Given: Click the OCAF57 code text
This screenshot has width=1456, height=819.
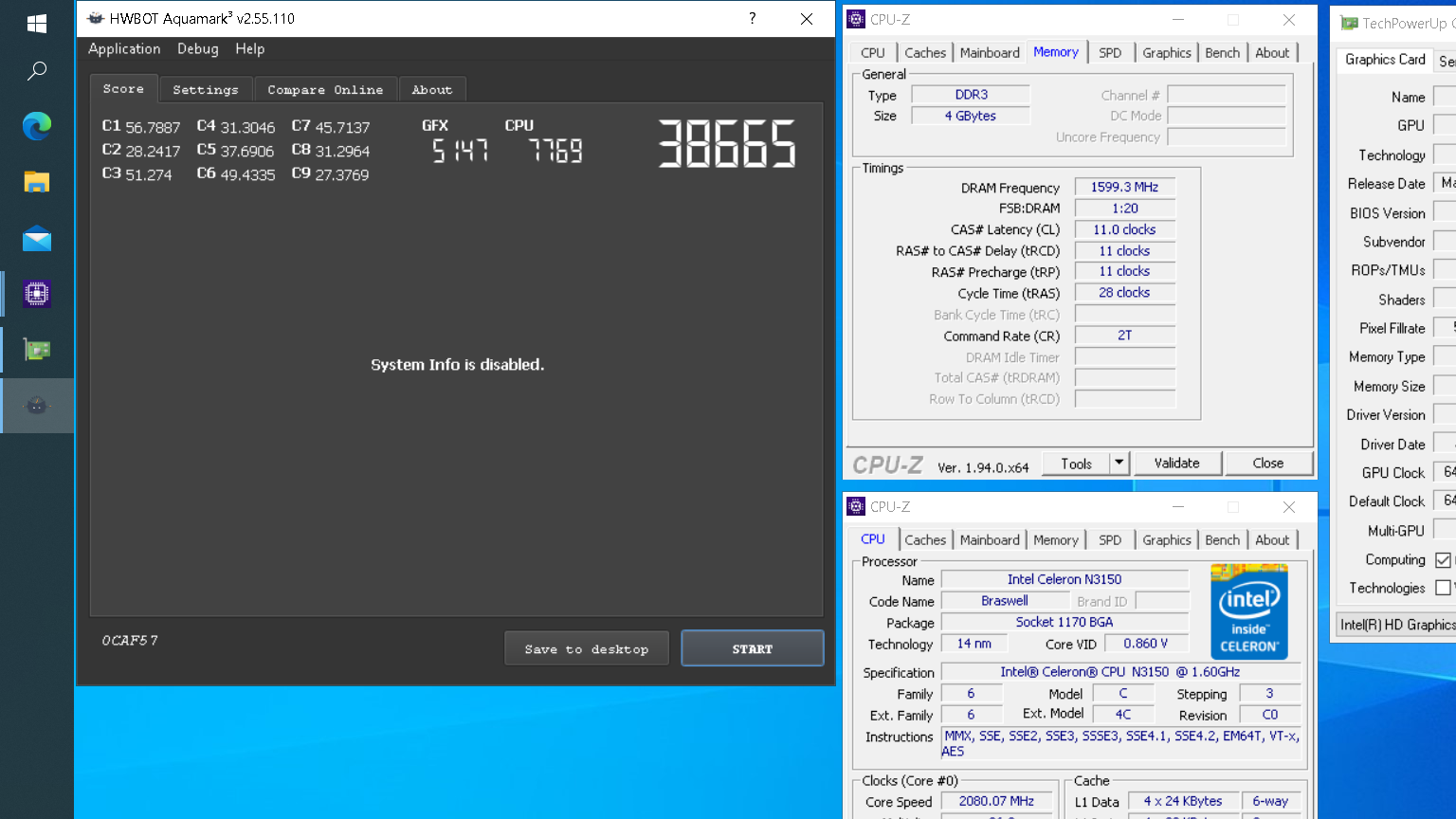Looking at the screenshot, I should pyautogui.click(x=130, y=641).
